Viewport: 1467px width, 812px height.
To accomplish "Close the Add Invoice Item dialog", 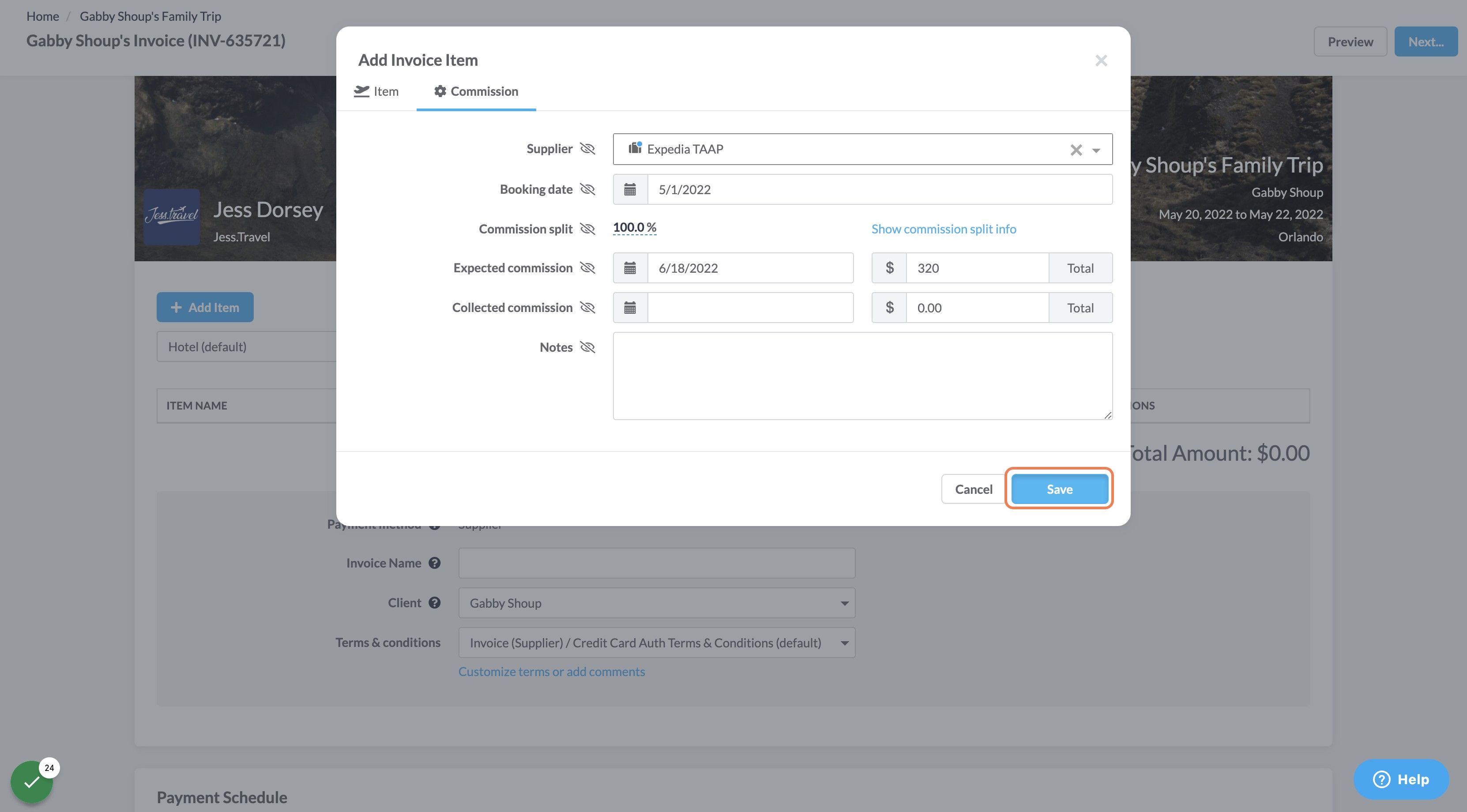I will point(1101,60).
